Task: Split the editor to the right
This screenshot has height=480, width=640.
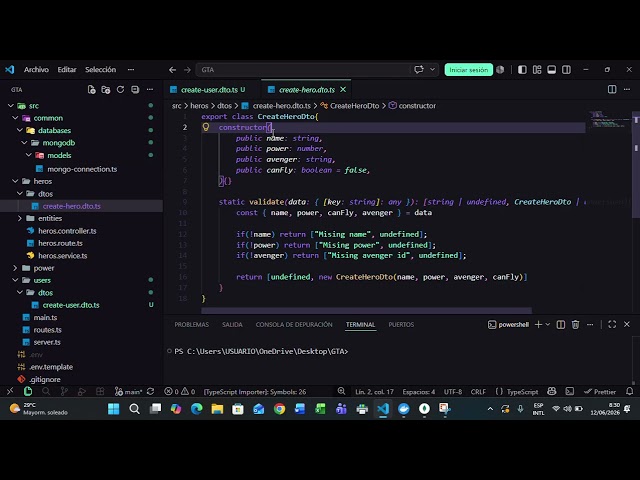Action: click(x=612, y=89)
